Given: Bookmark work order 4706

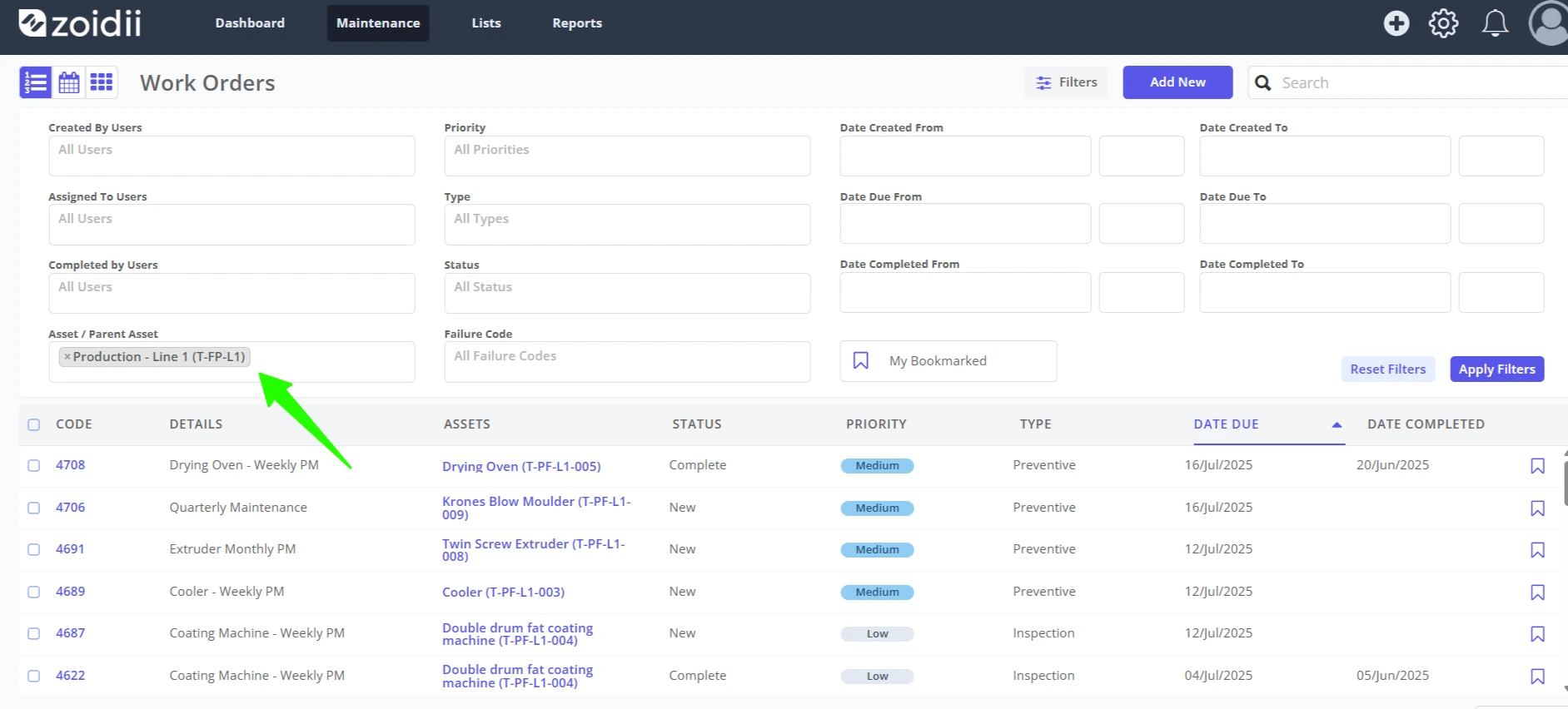Looking at the screenshot, I should 1537,508.
